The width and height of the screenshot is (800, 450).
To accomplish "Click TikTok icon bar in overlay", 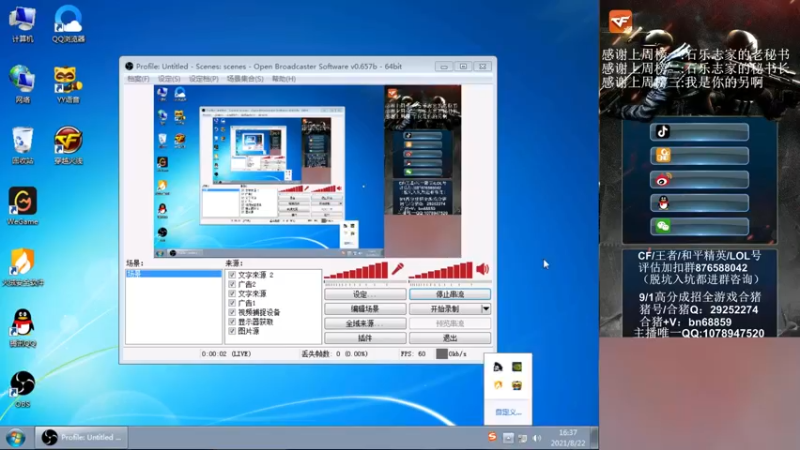I will click(x=699, y=132).
